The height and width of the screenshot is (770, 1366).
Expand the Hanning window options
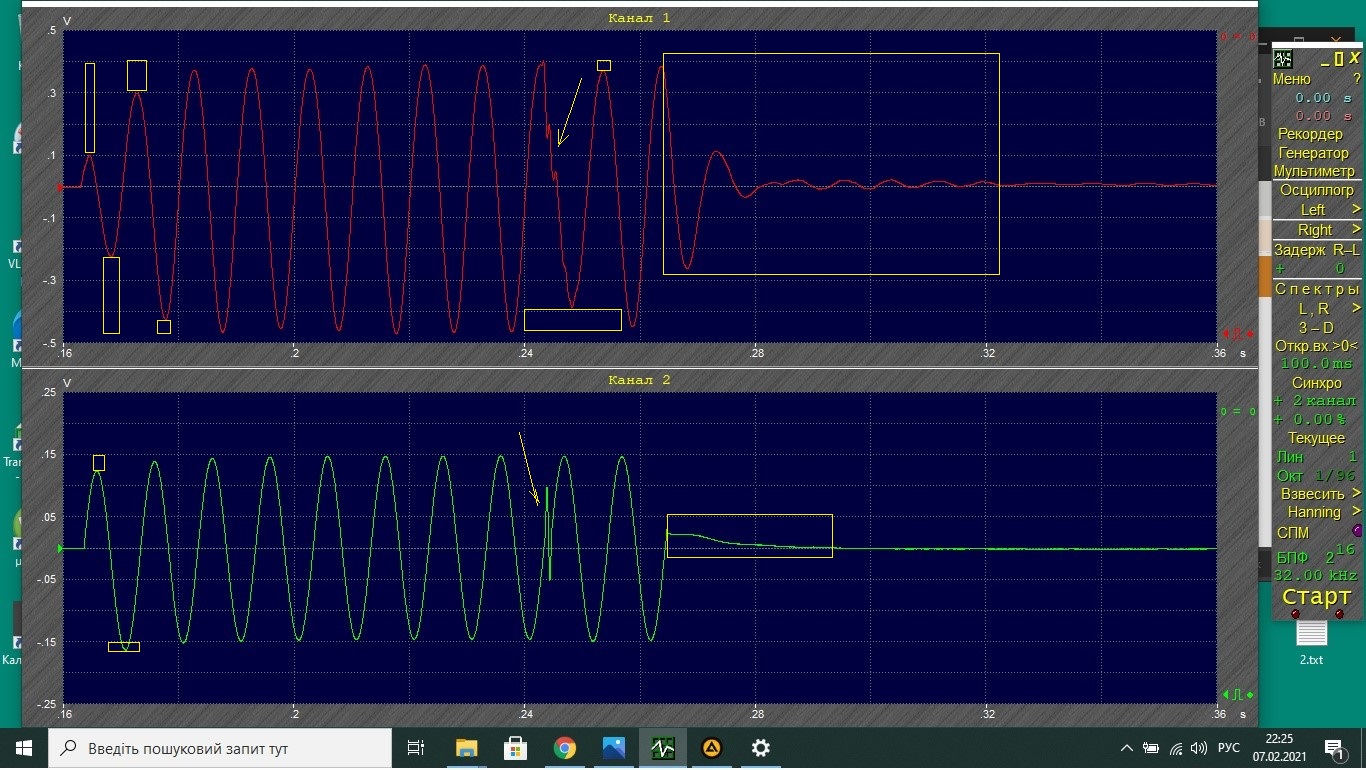tap(1356, 512)
